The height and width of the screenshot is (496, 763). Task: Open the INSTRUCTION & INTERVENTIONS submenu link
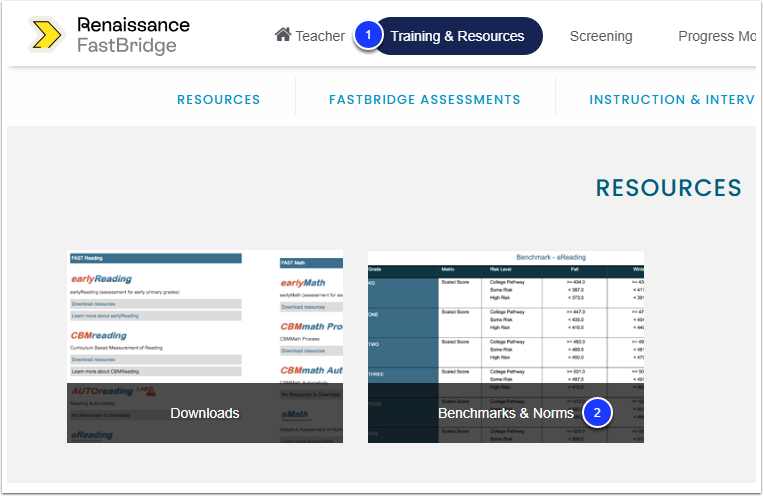click(x=672, y=99)
